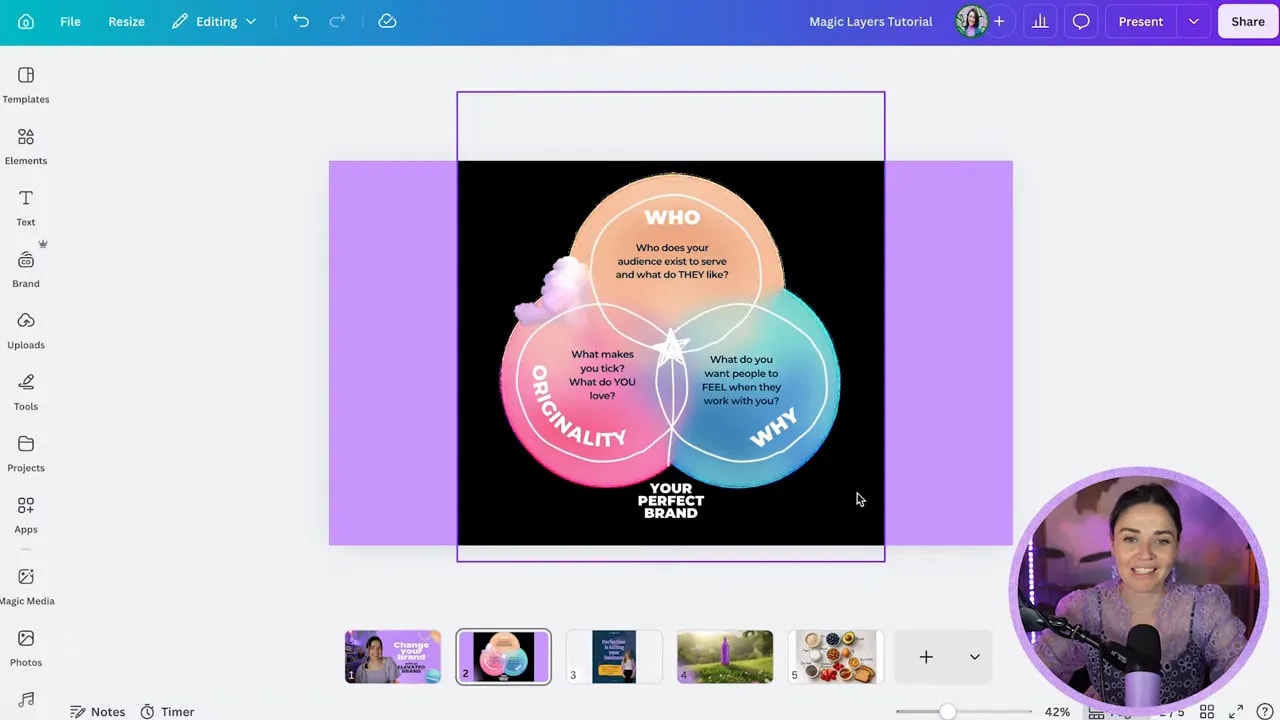This screenshot has height=720, width=1280.
Task: Select page 4 meadow bottle thumbnail
Action: (x=725, y=656)
